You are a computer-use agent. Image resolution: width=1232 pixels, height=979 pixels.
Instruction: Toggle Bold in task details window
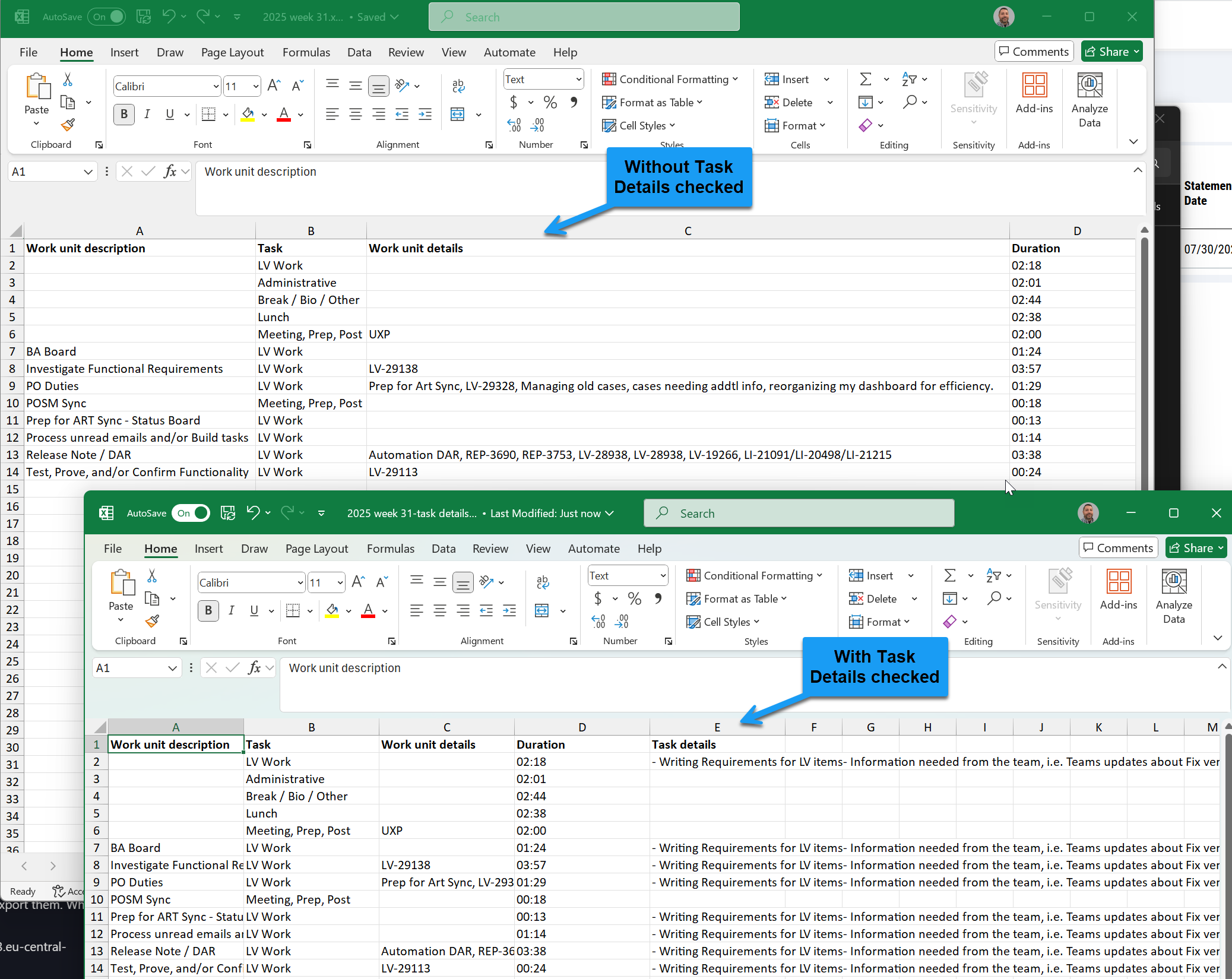point(208,610)
